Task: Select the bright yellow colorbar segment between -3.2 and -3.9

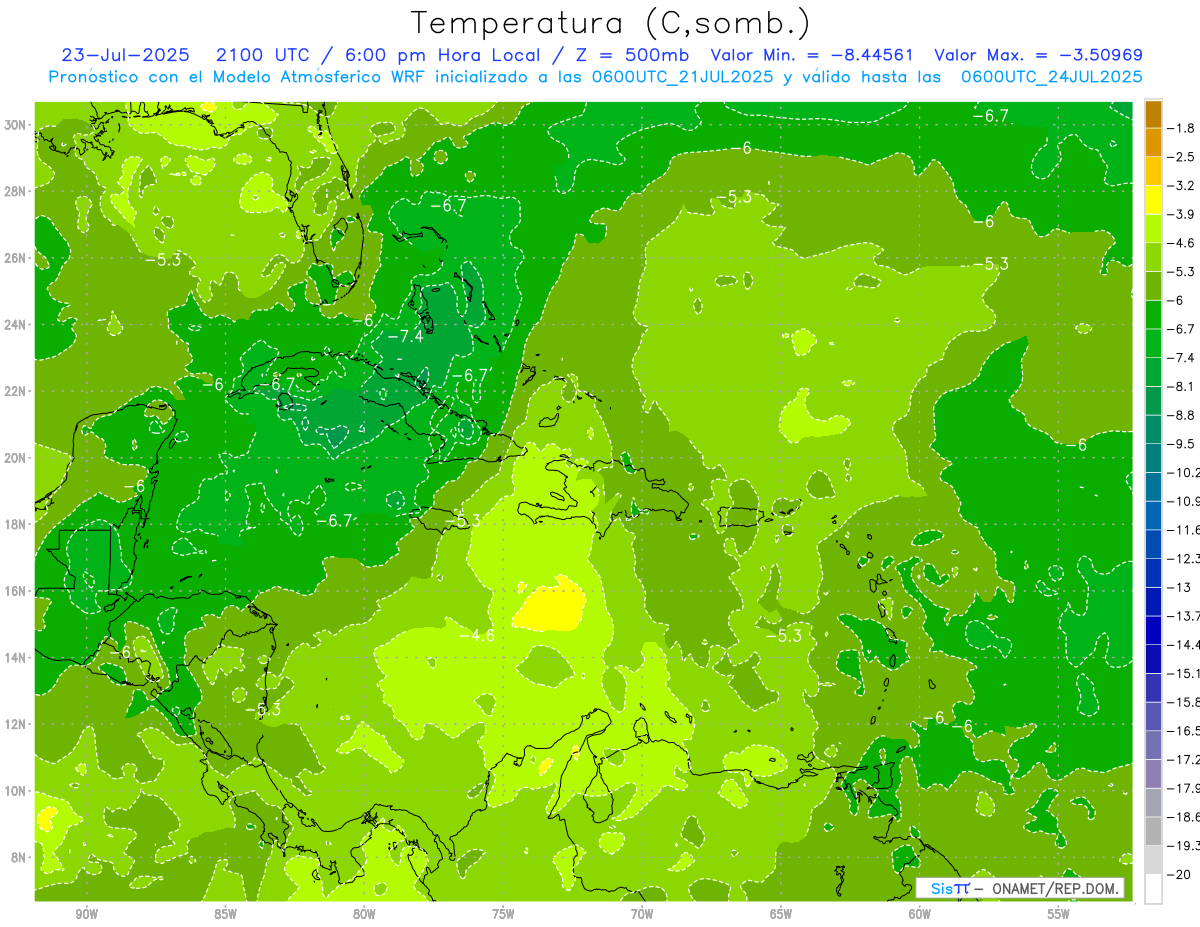Action: tap(1153, 200)
